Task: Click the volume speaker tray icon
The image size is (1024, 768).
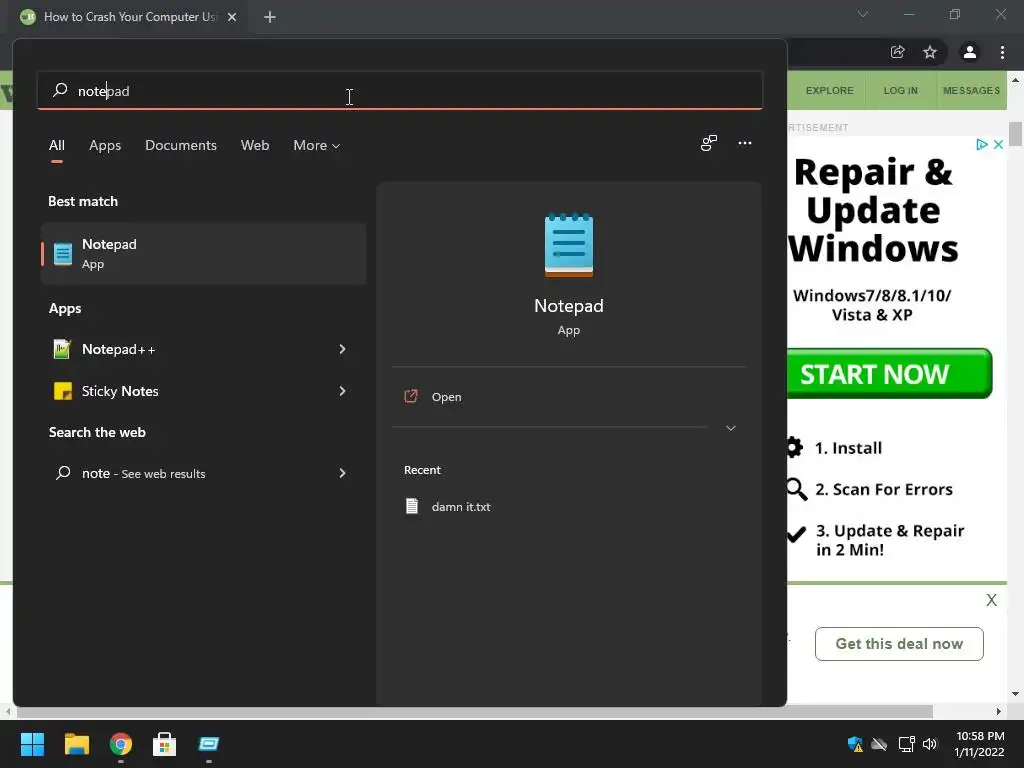Action: (930, 744)
